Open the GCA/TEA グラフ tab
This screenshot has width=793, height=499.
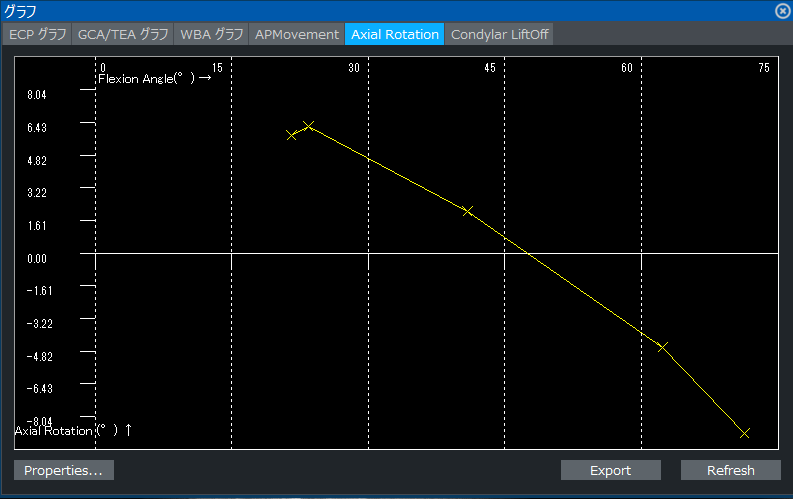pyautogui.click(x=123, y=34)
